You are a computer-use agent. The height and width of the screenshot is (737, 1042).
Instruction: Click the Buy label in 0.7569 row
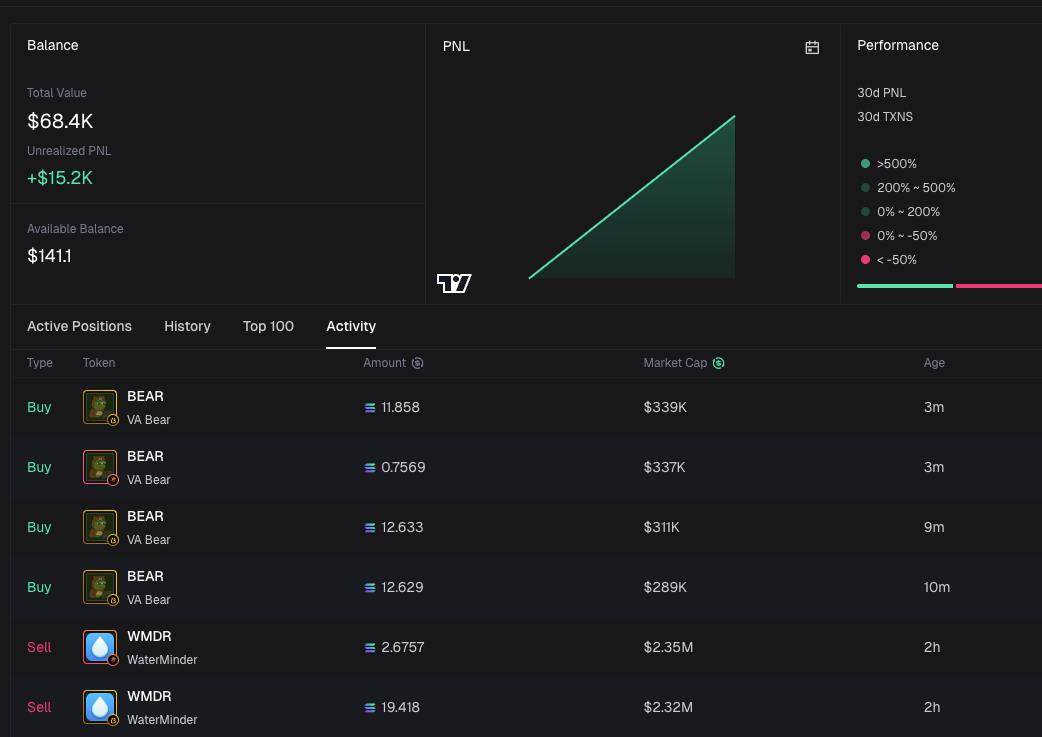pyautogui.click(x=39, y=467)
